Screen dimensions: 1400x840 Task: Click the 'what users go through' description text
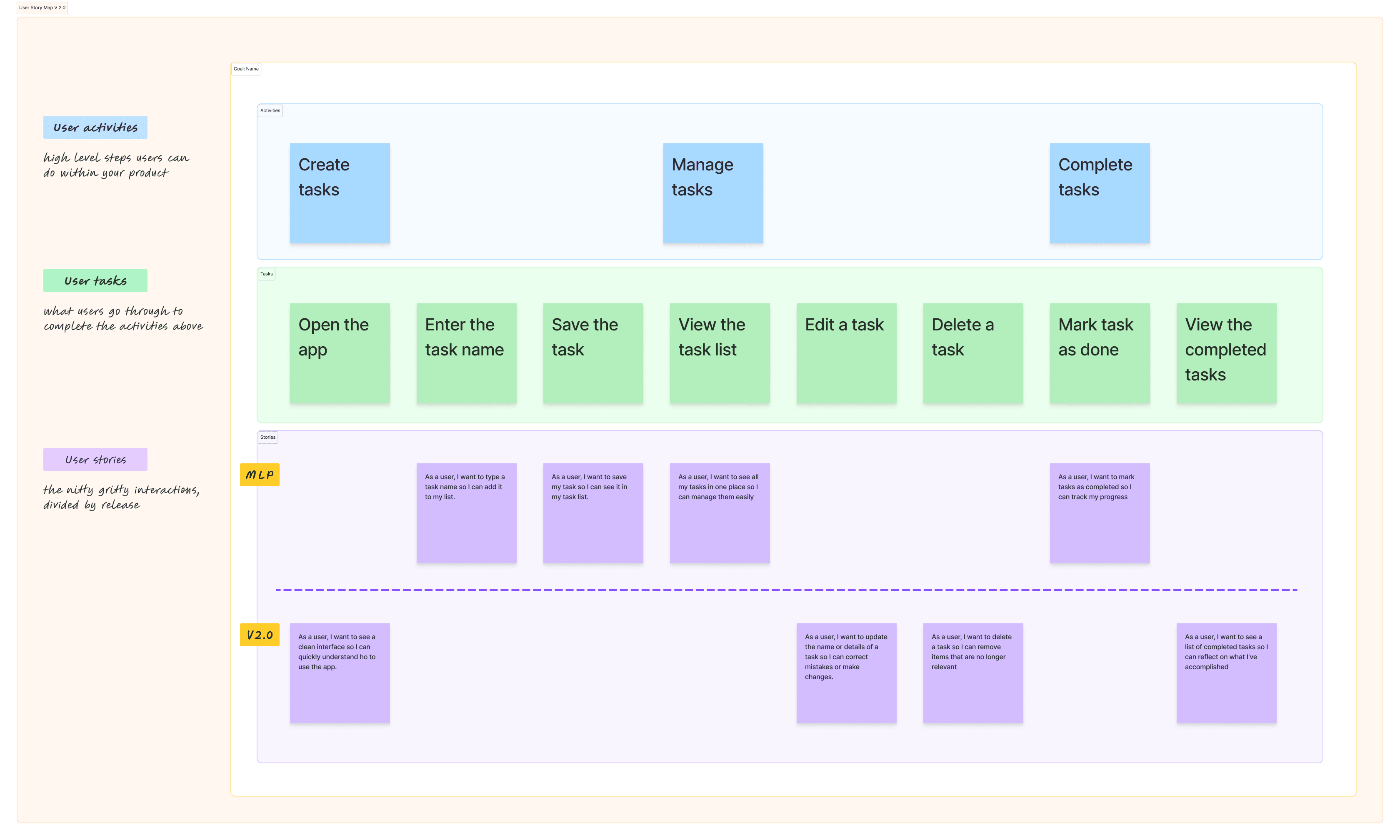click(123, 319)
